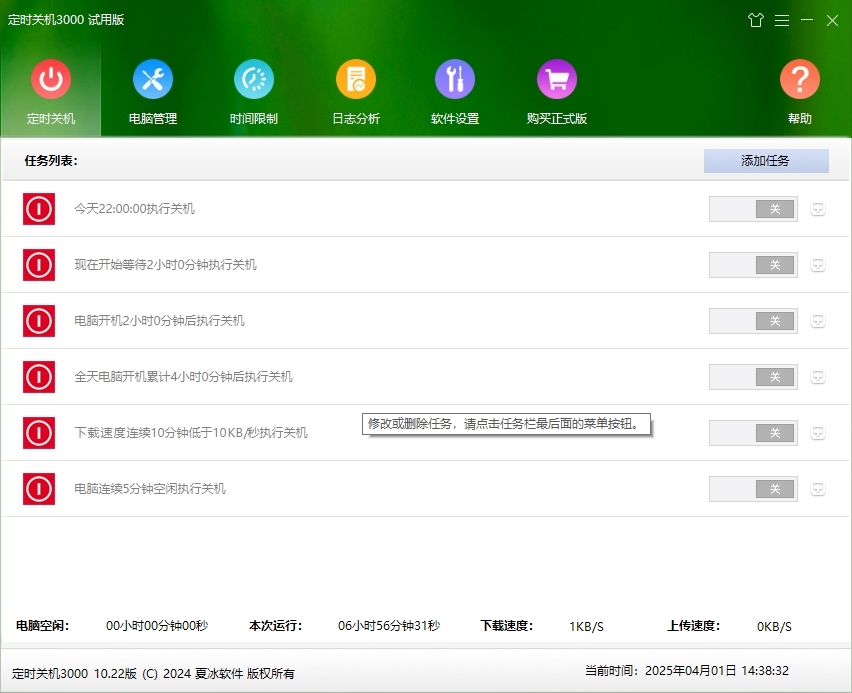Viewport: 852px width, 693px height.
Task: Click red power icon of 现在开始等待2小时 task
Action: (x=39, y=265)
